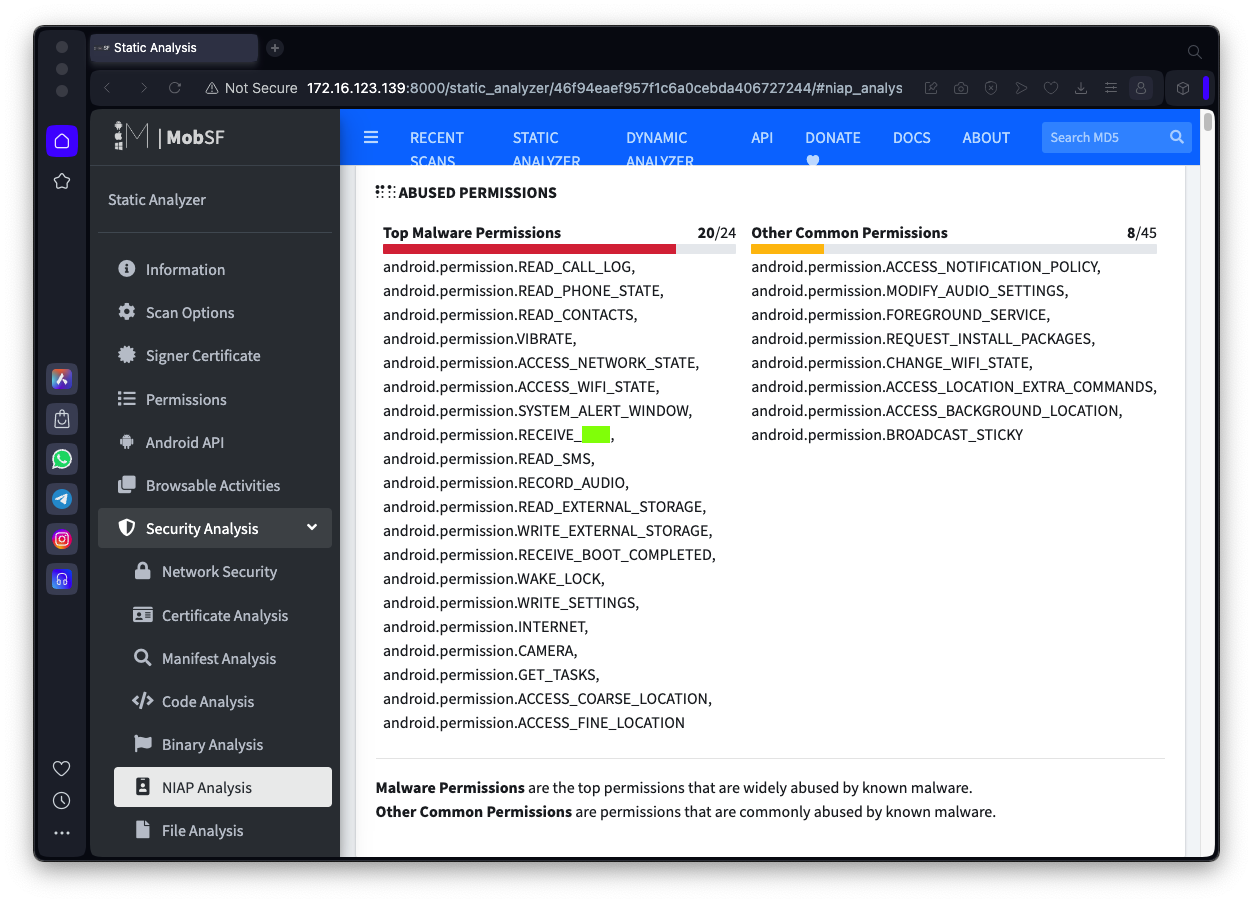Open Certificate Analysis under Security Analysis
This screenshot has height=903, width=1253.
pos(223,615)
